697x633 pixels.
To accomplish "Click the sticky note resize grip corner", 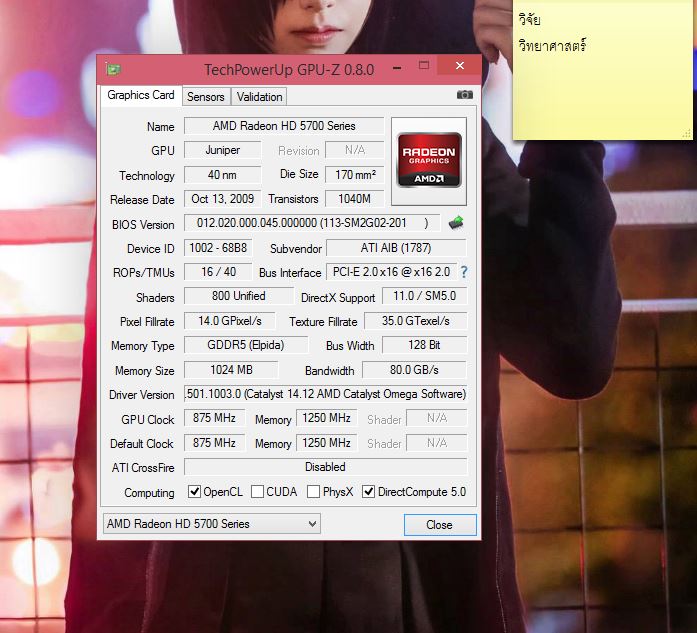I will (x=687, y=133).
